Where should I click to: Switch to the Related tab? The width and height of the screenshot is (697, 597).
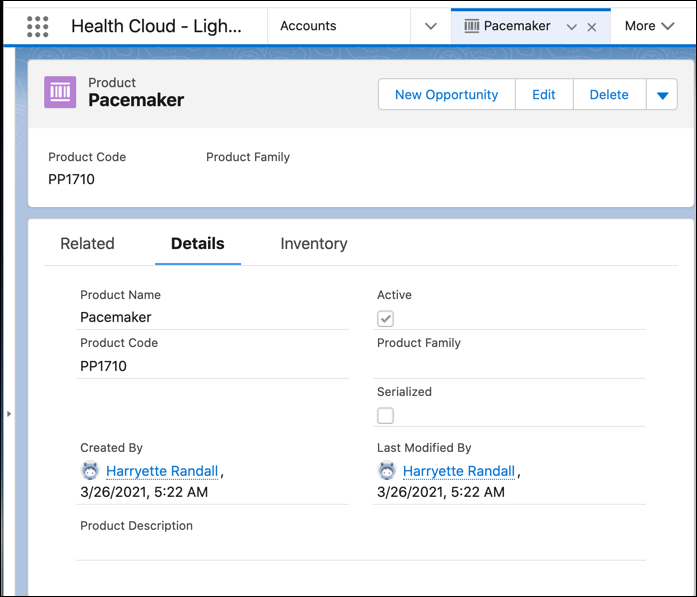pos(87,243)
